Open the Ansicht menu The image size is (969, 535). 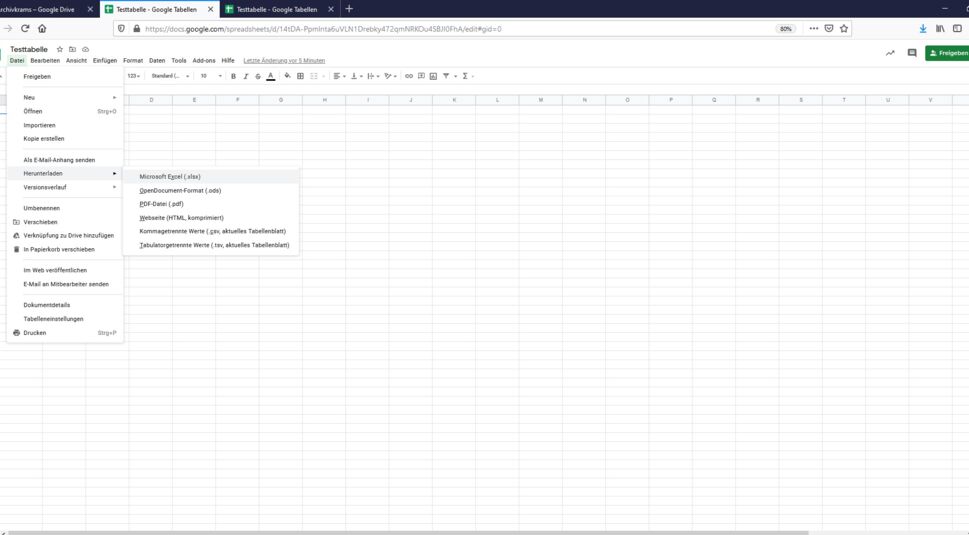[x=77, y=61]
